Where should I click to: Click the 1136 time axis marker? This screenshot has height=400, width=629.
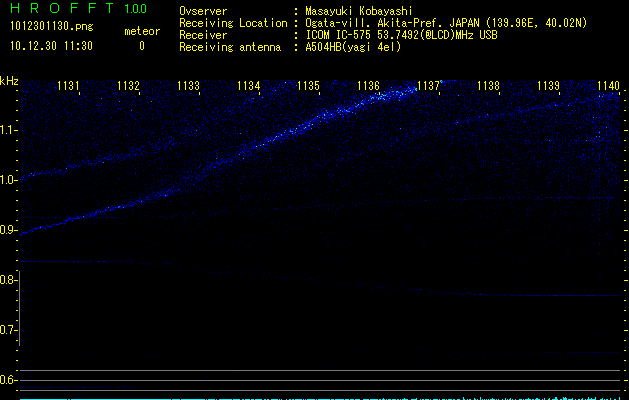[x=368, y=85]
